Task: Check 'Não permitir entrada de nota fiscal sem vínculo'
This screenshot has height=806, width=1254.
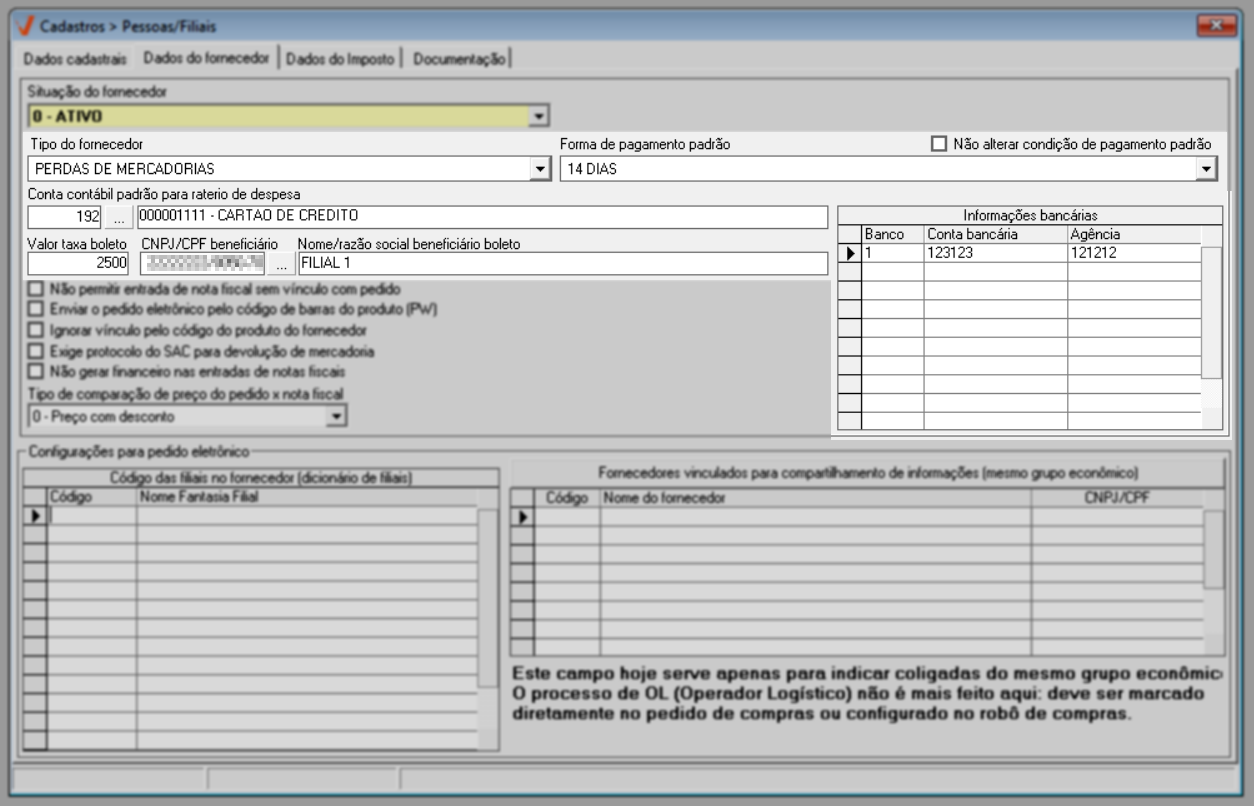Action: click(37, 289)
